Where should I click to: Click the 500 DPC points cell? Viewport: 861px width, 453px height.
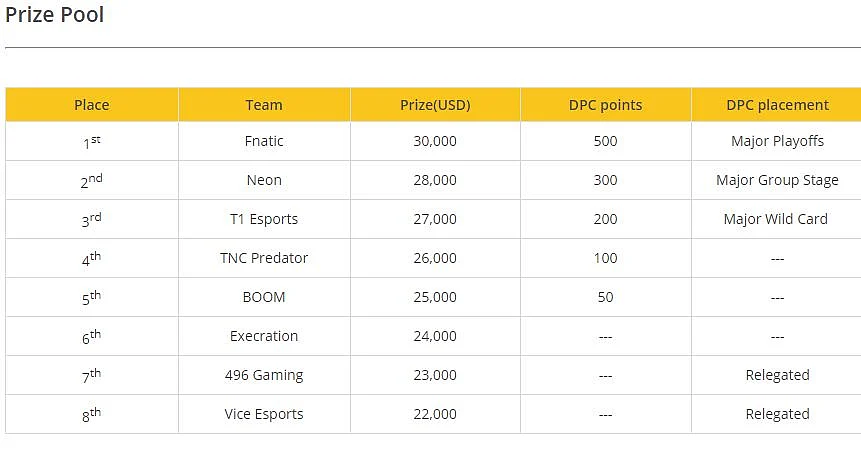606,141
